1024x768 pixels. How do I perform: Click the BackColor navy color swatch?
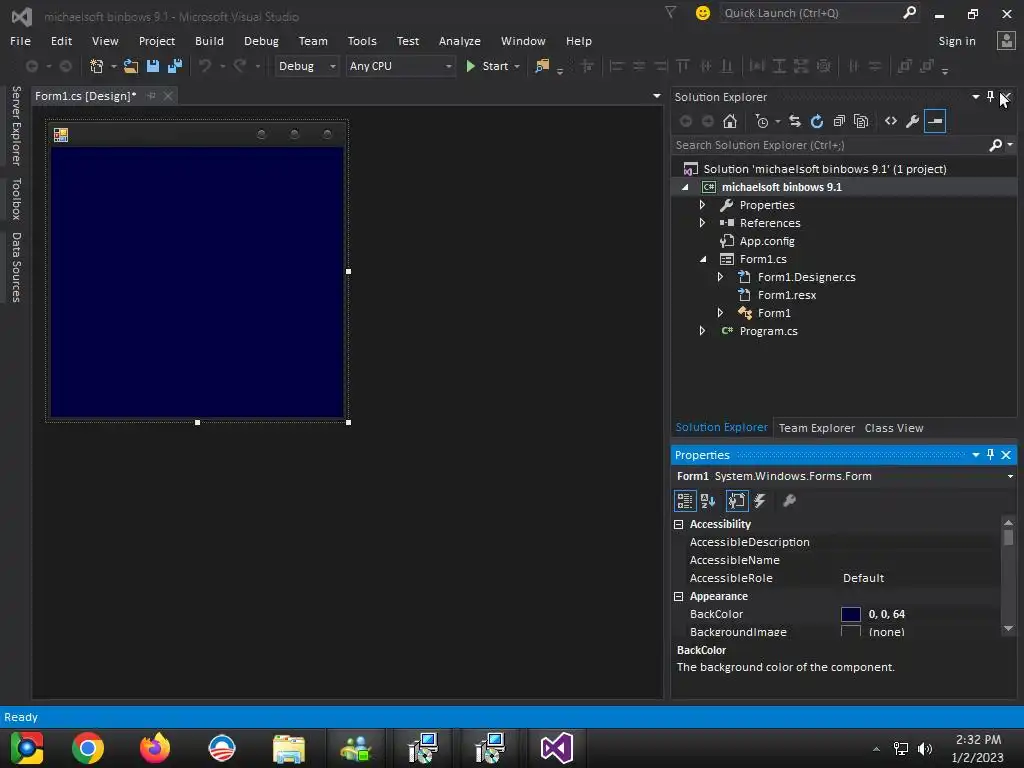pos(850,614)
